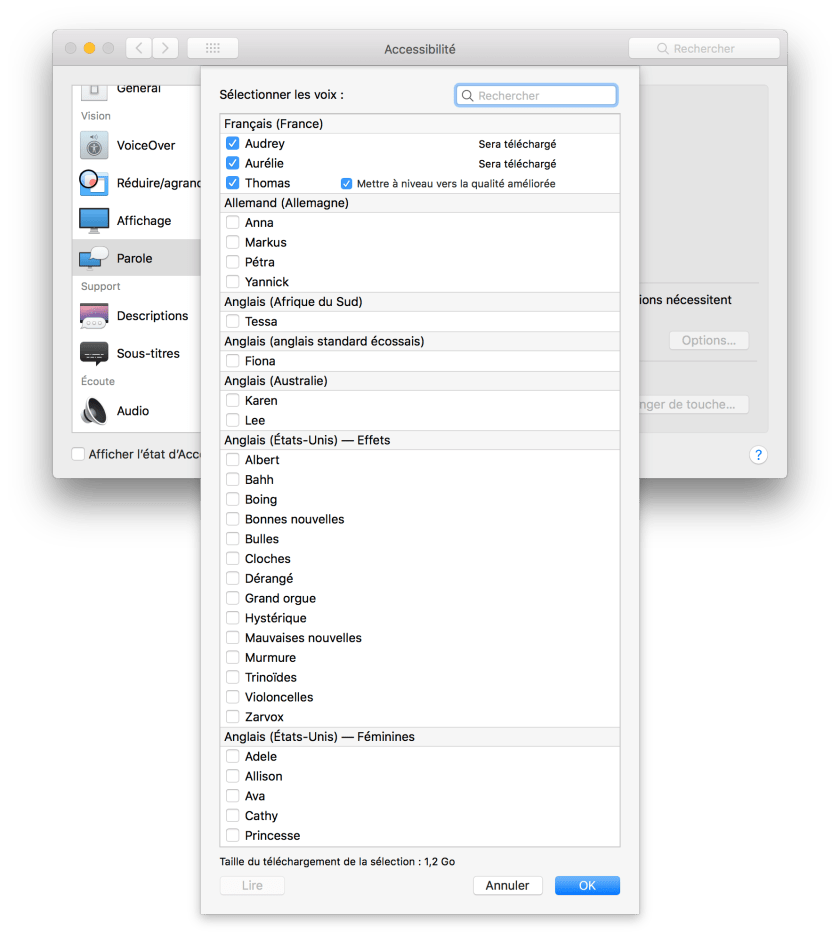Toggle Afficher l'état d'Accessibilité checkbox
The width and height of the screenshot is (840, 934).
[x=78, y=455]
